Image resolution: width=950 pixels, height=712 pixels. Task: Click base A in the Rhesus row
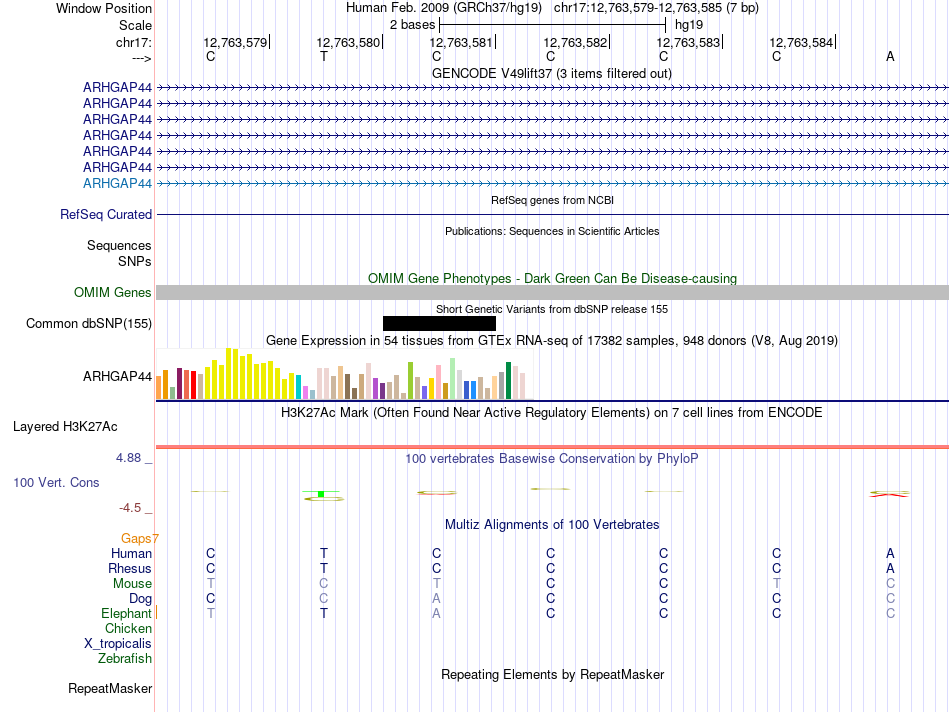pyautogui.click(x=890, y=568)
